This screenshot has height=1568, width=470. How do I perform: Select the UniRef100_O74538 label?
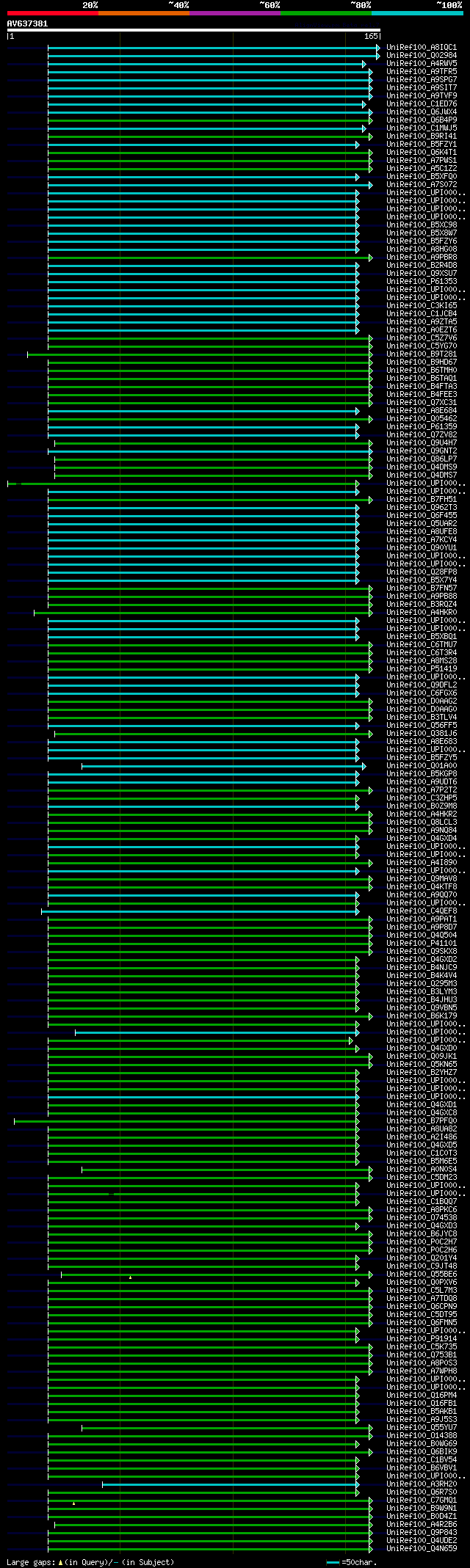click(x=422, y=1217)
